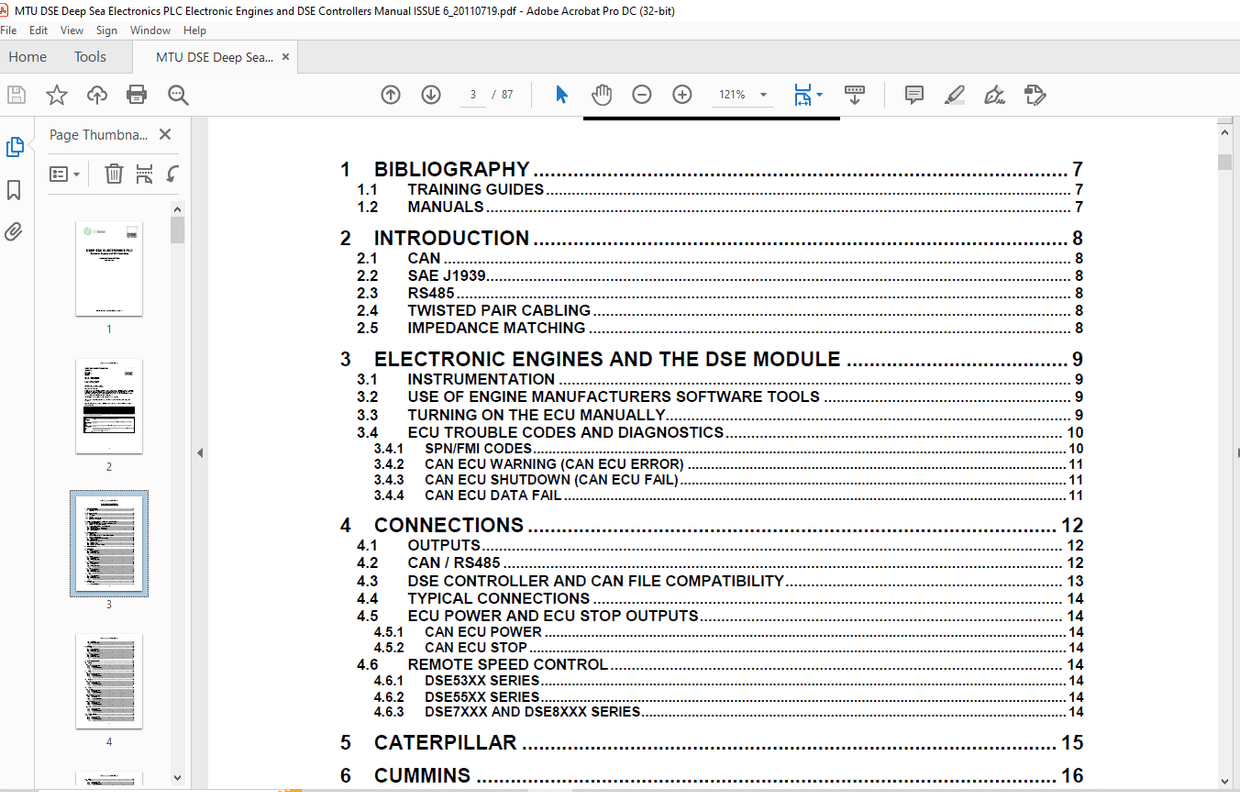The height and width of the screenshot is (792, 1240).
Task: Zoom out of the document
Action: [x=641, y=94]
